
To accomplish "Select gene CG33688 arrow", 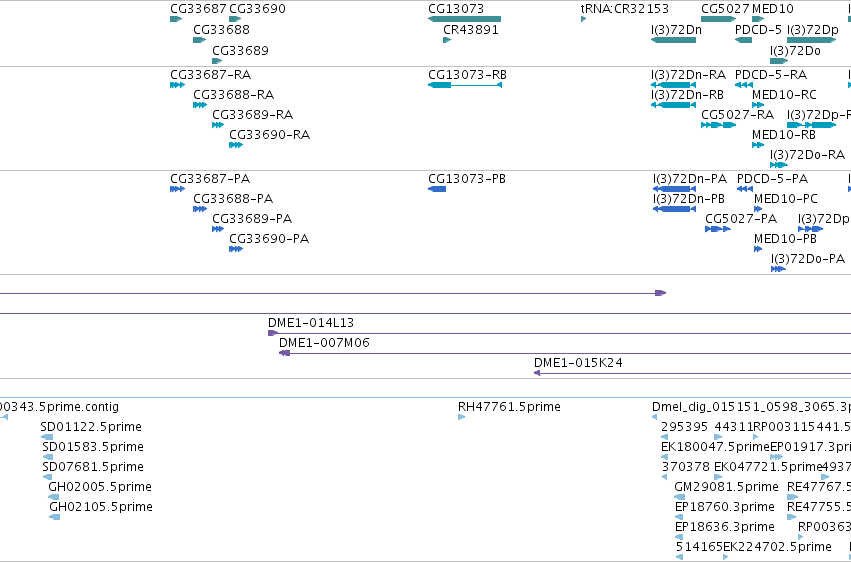I will pyautogui.click(x=200, y=40).
